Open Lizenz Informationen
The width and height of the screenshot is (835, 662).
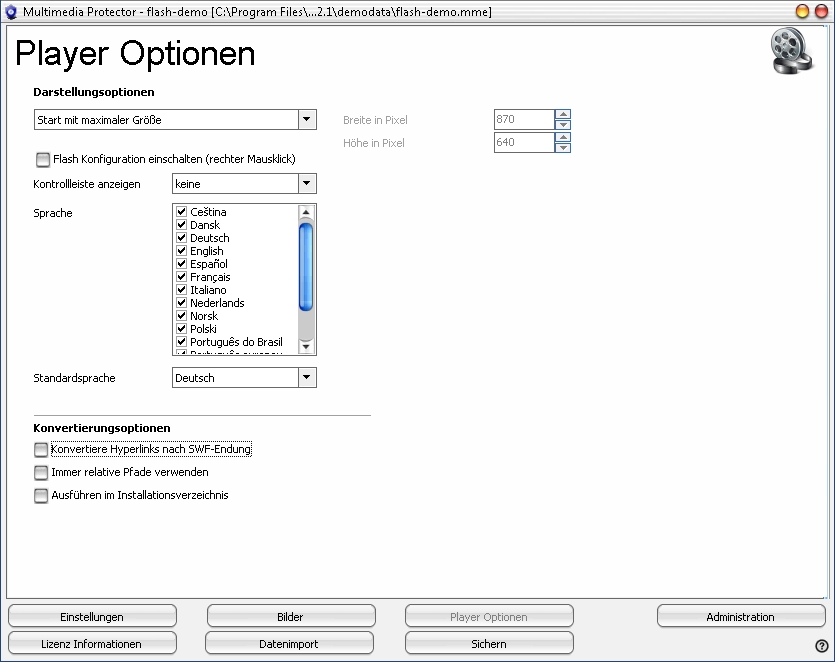[x=92, y=644]
